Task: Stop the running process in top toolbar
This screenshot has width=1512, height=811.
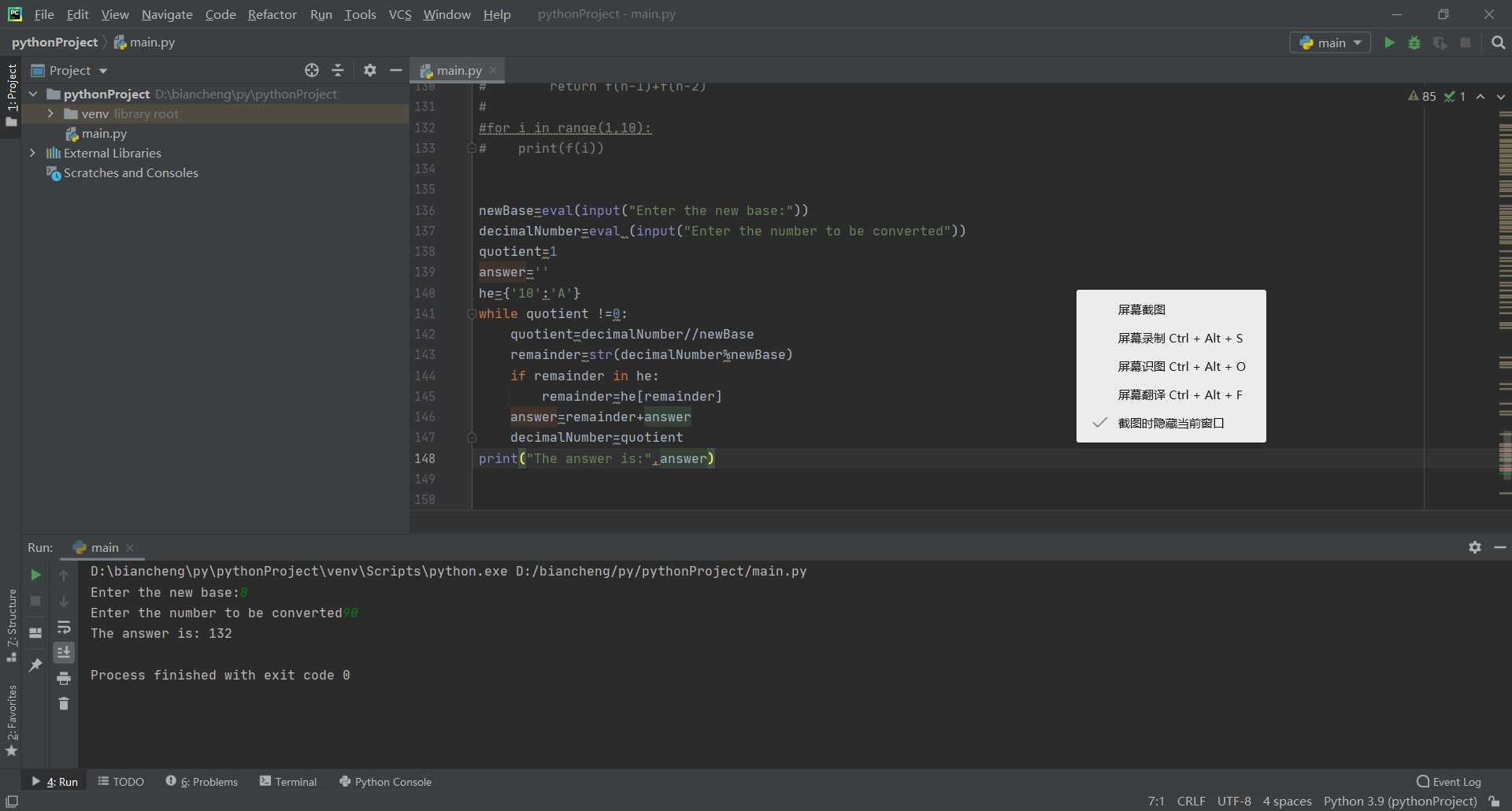Action: [1466, 43]
